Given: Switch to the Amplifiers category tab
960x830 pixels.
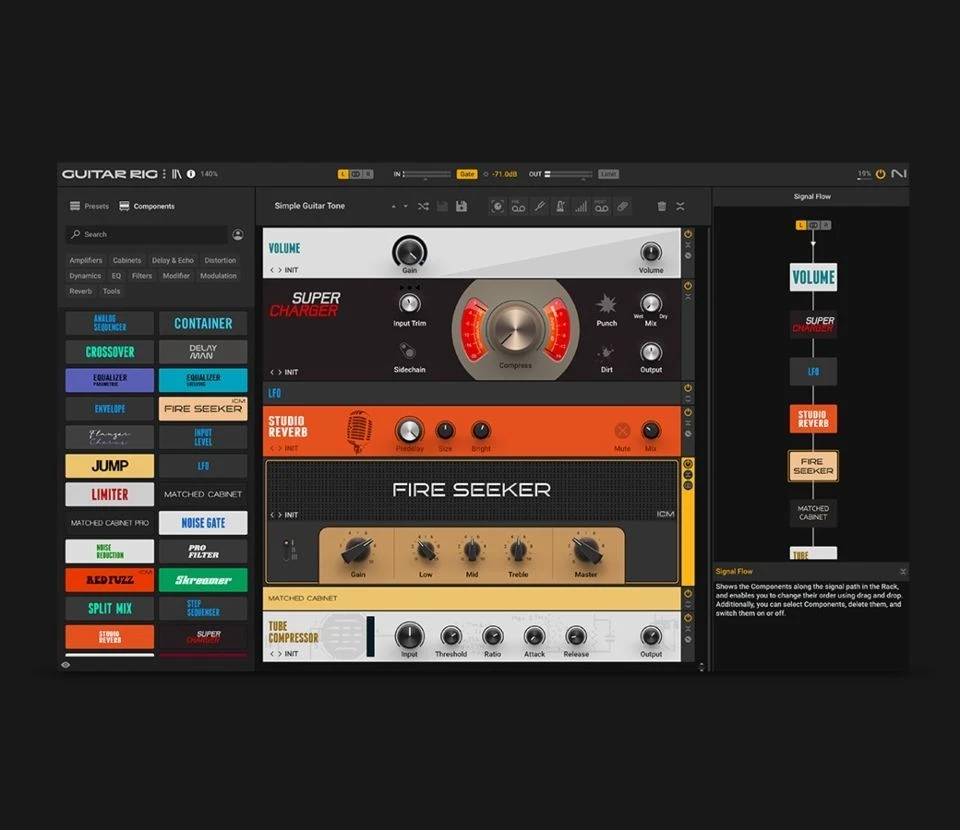Looking at the screenshot, I should 85,260.
